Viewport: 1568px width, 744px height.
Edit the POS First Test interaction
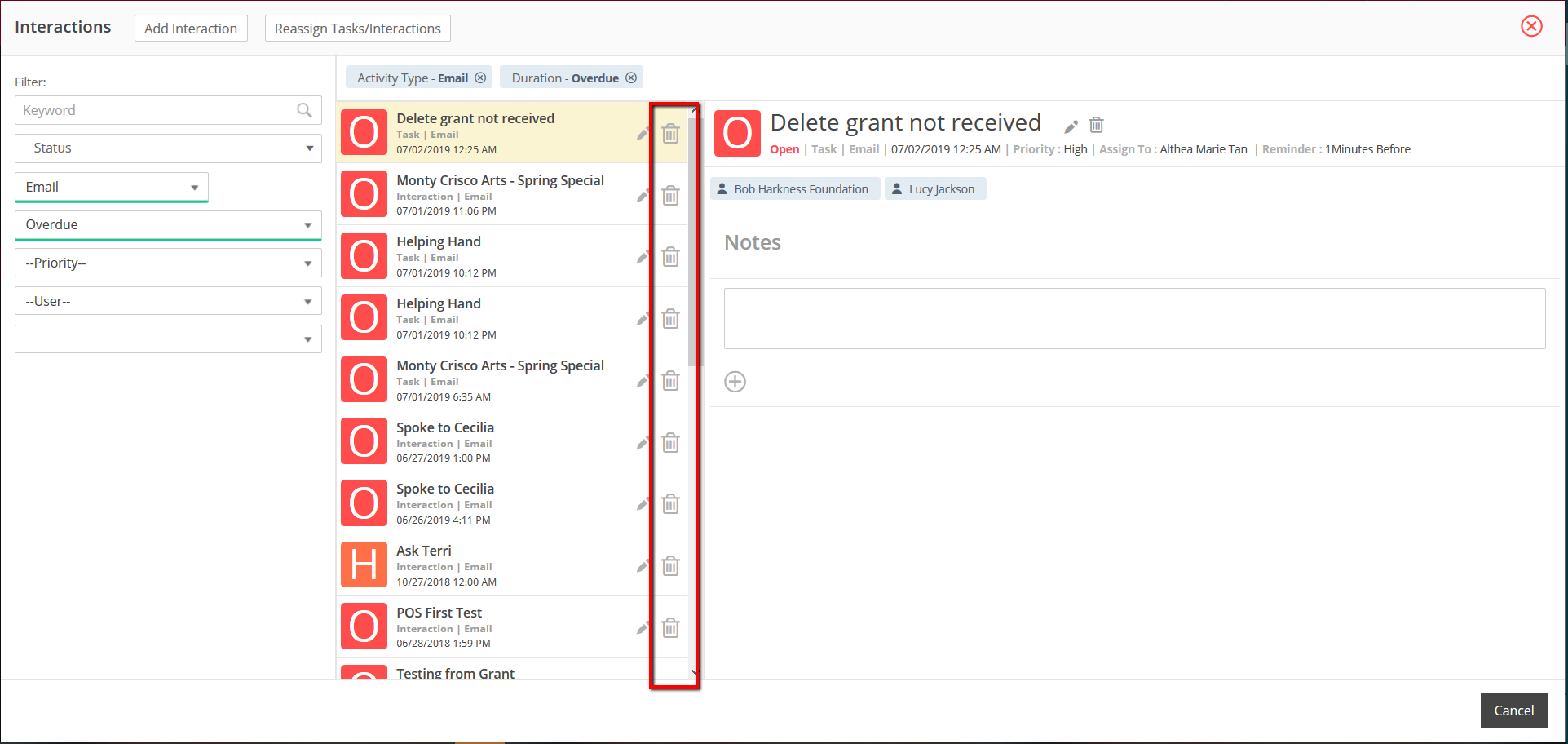(643, 627)
